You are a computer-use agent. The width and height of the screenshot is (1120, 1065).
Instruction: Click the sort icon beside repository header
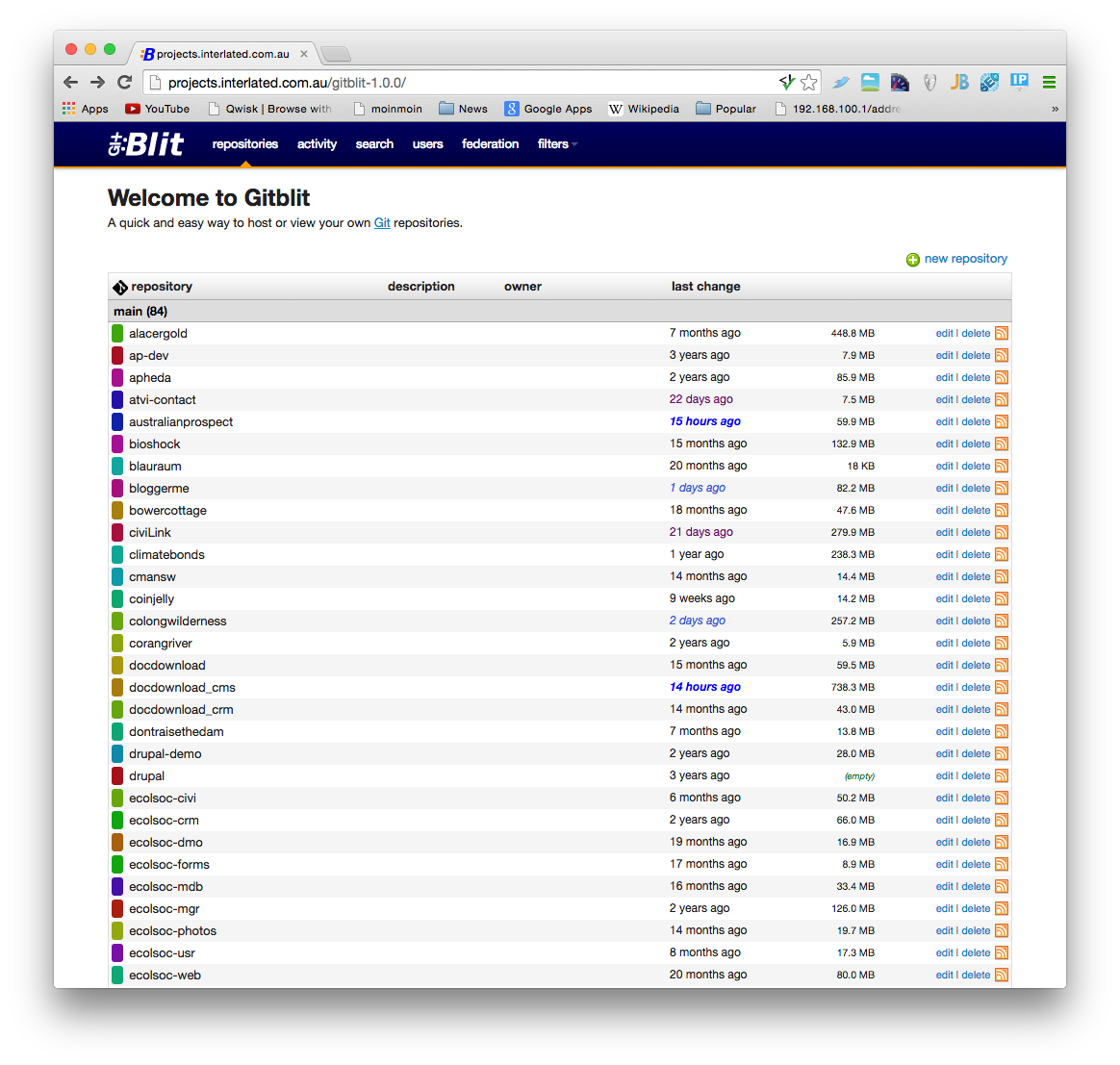click(119, 287)
